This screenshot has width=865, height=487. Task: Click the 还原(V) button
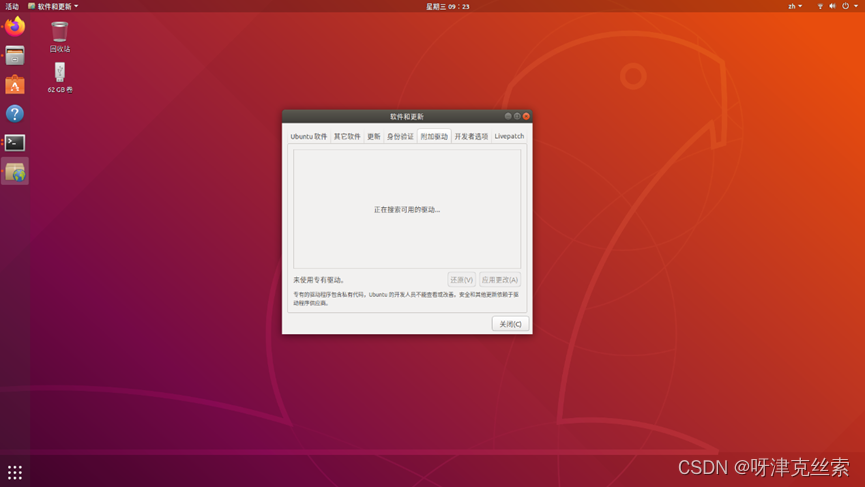tap(461, 280)
